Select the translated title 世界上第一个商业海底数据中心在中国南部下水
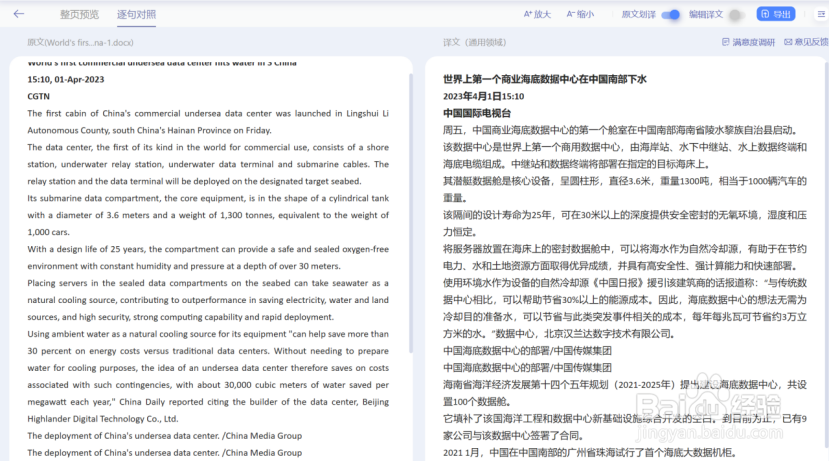 (545, 79)
